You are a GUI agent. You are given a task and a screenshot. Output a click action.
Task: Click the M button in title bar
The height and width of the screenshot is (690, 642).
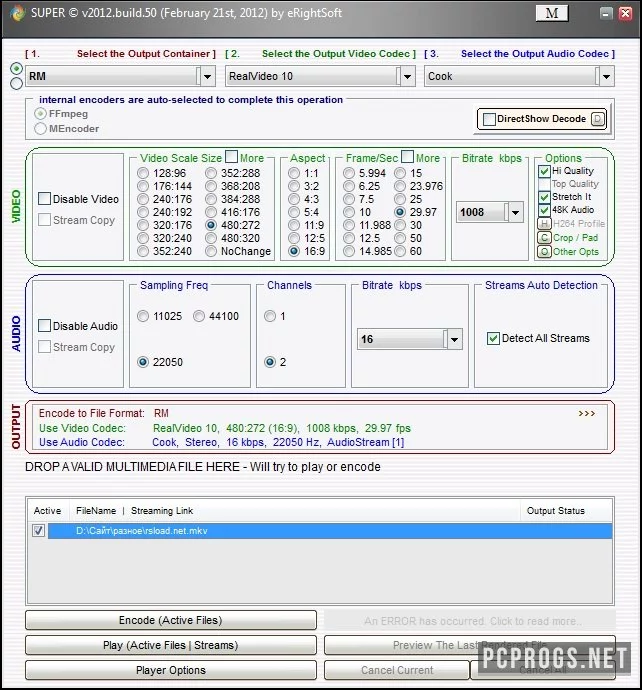click(552, 13)
